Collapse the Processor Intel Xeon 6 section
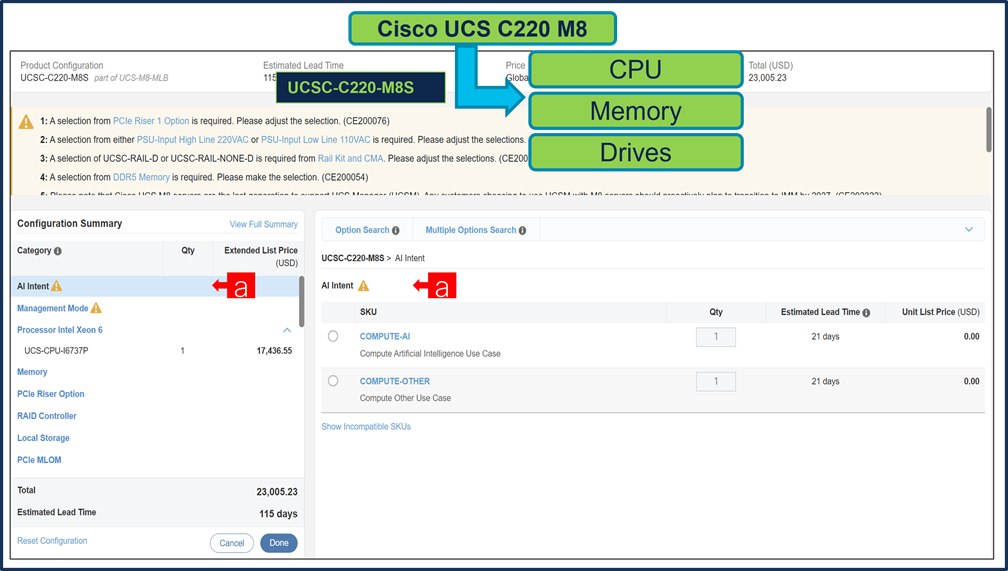The width and height of the screenshot is (1008, 571). [287, 330]
